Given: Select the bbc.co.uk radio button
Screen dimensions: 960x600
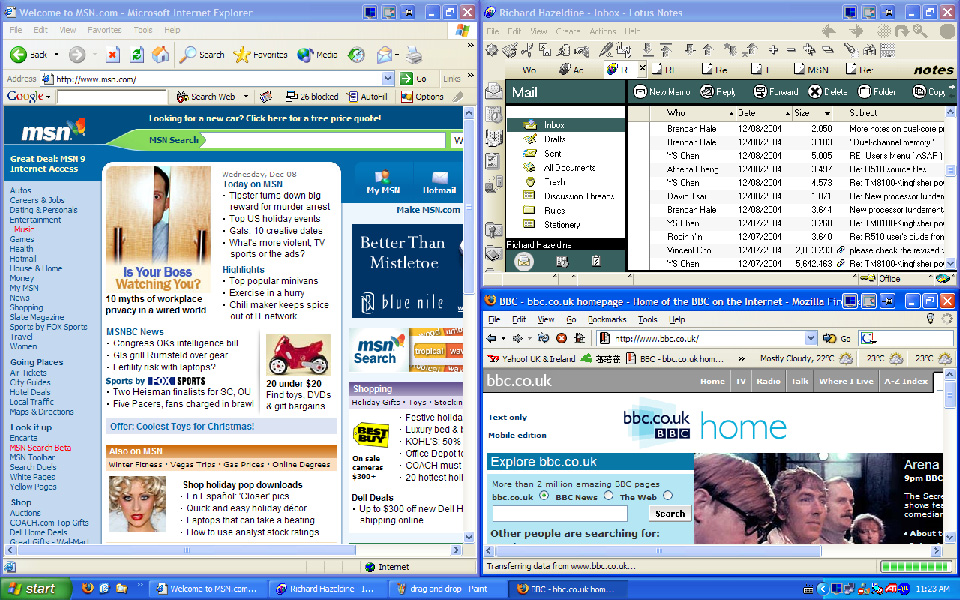Looking at the screenshot, I should (544, 496).
